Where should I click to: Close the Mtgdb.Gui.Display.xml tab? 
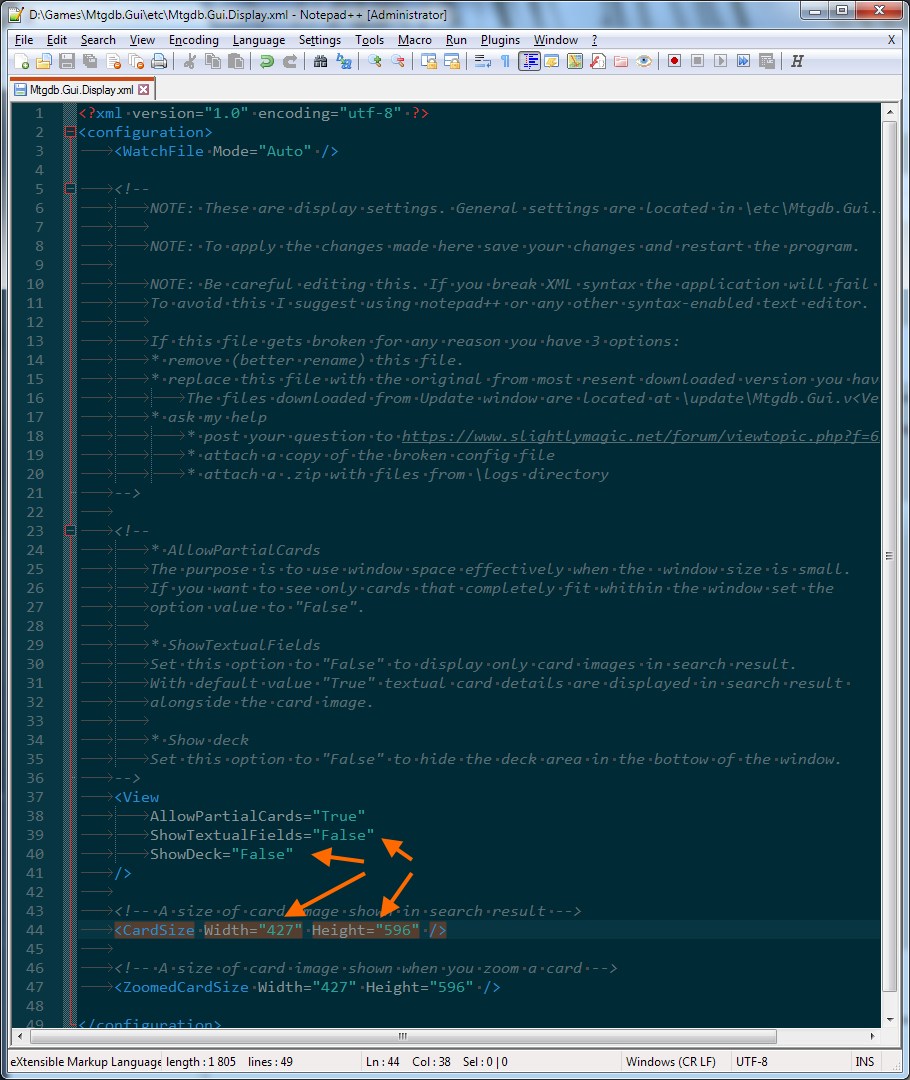[143, 89]
